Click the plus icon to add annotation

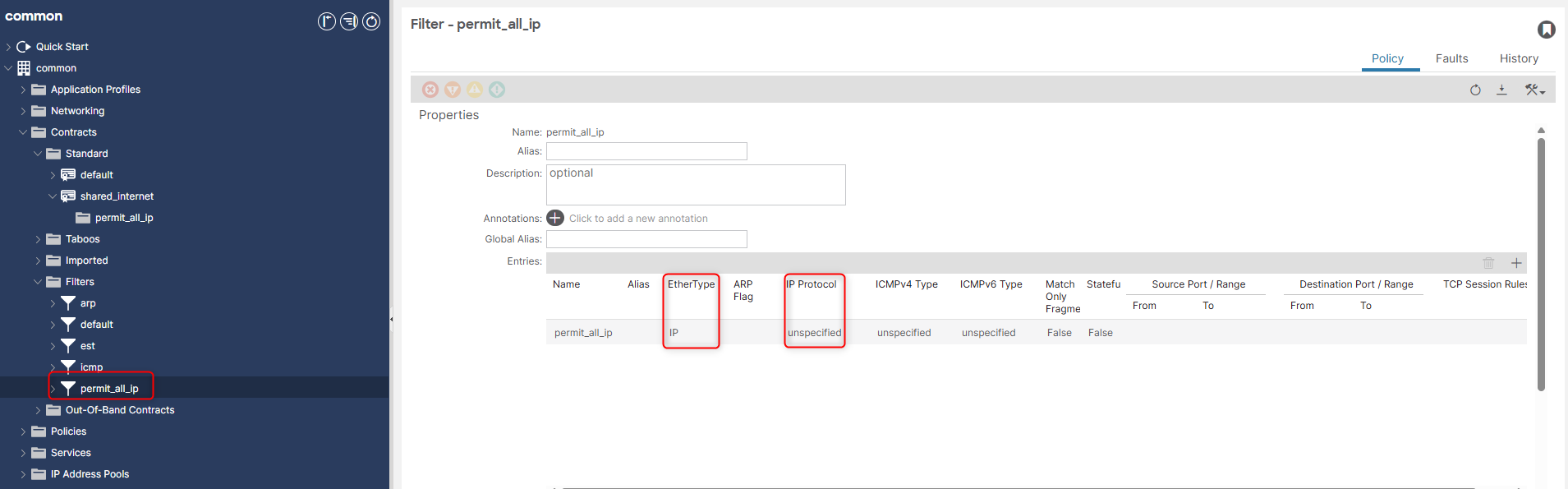[555, 218]
